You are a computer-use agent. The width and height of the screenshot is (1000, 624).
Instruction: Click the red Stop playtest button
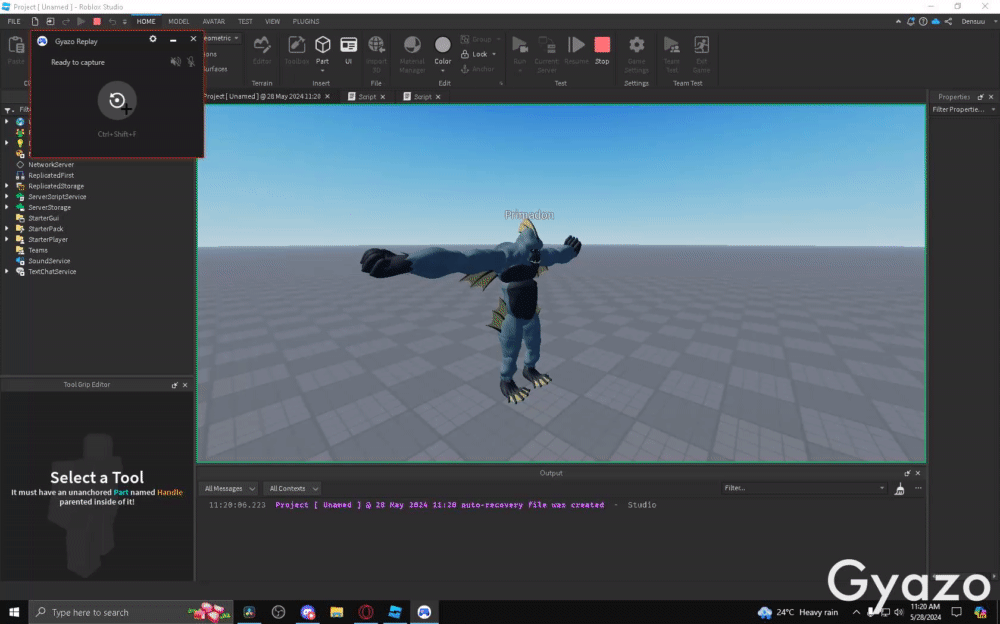[x=602, y=50]
